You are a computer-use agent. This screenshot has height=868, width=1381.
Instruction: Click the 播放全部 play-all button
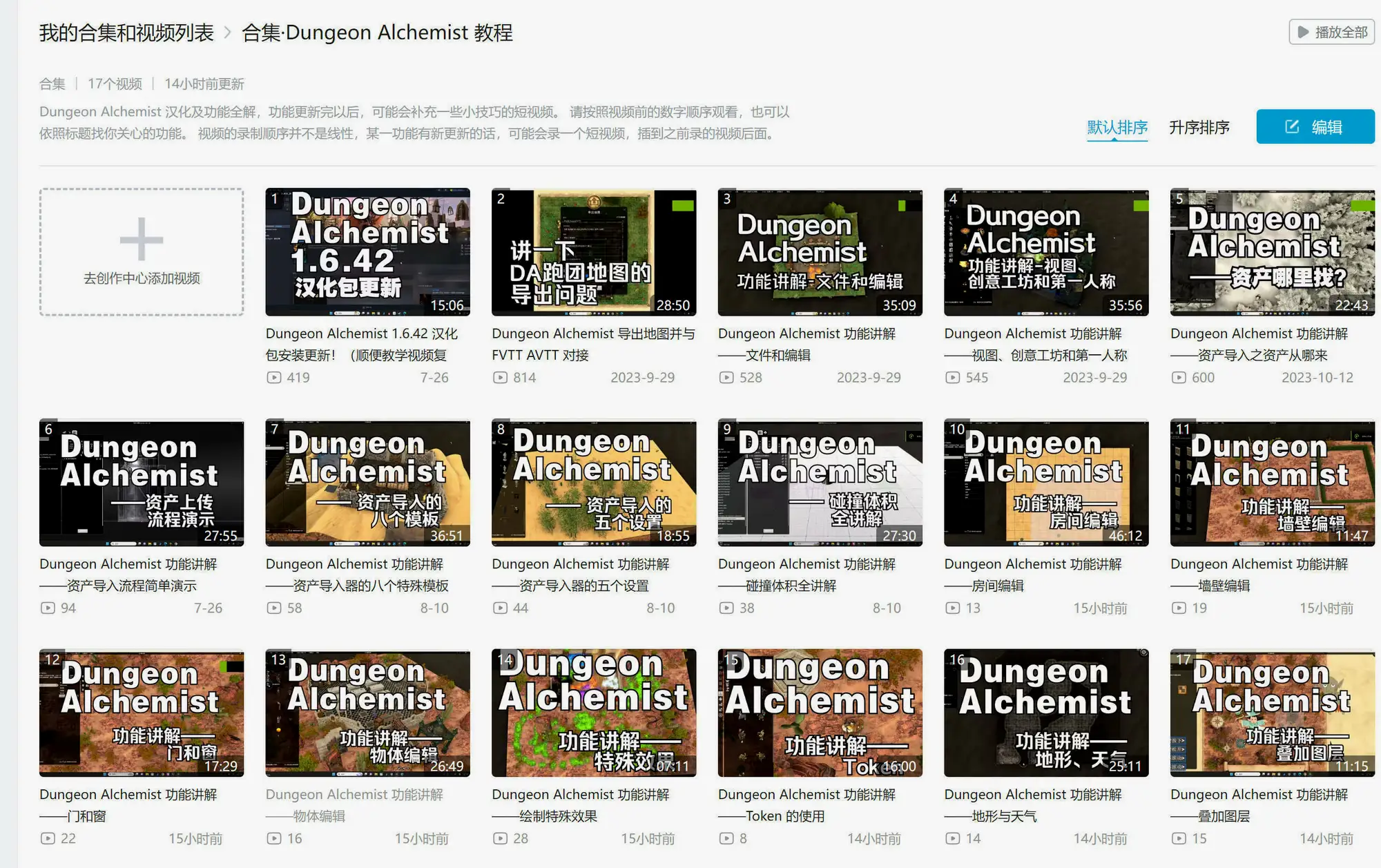[x=1331, y=32]
